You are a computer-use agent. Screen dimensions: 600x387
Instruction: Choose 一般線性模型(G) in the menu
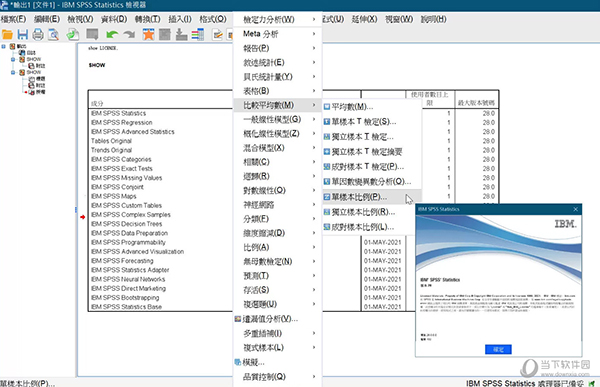click(277, 119)
